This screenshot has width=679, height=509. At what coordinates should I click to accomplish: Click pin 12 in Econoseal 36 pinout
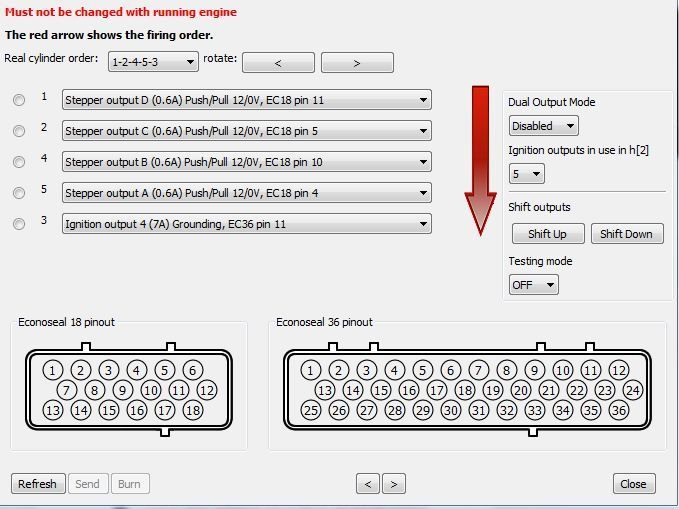pos(619,370)
